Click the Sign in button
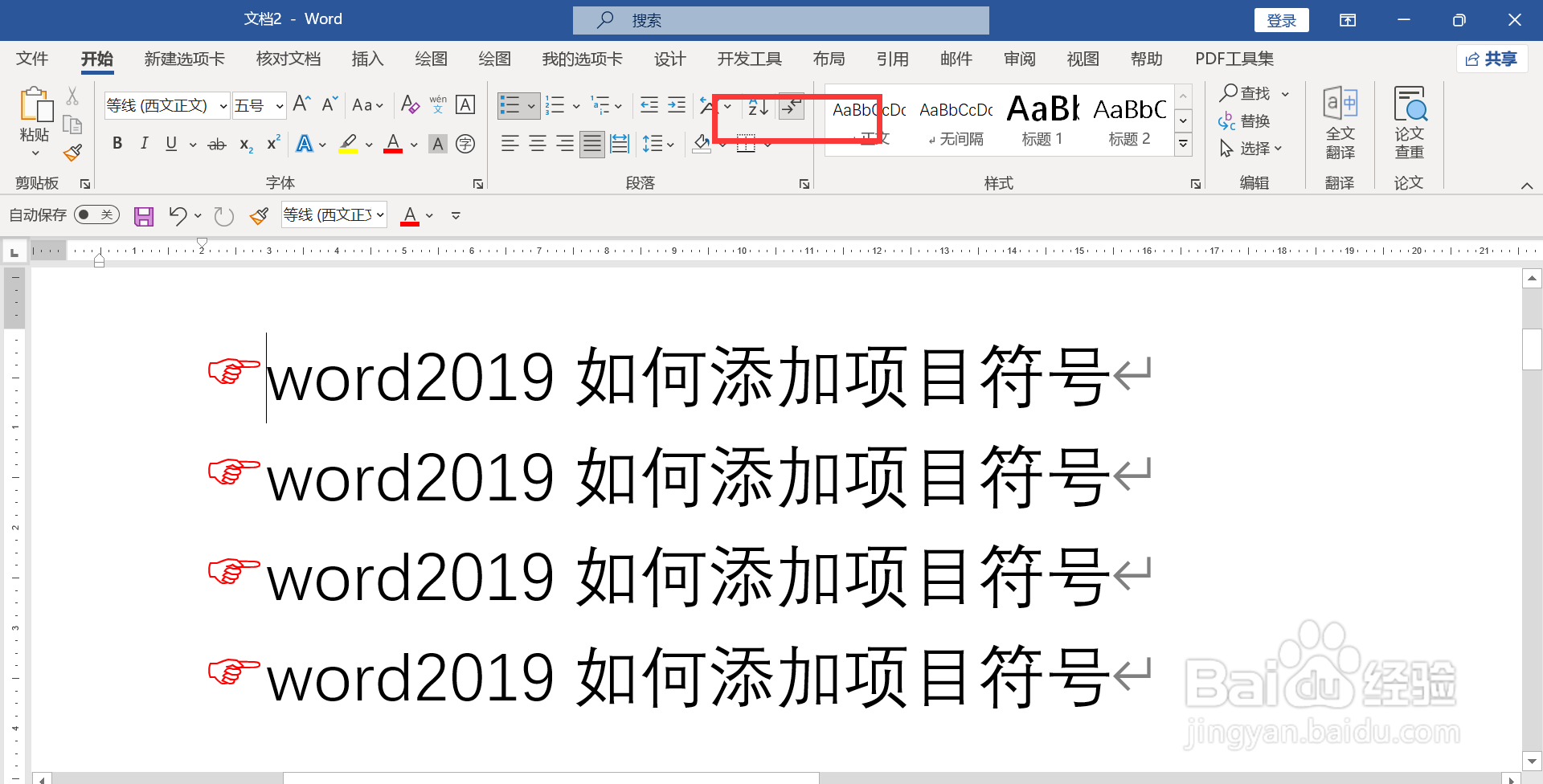 coord(1281,20)
